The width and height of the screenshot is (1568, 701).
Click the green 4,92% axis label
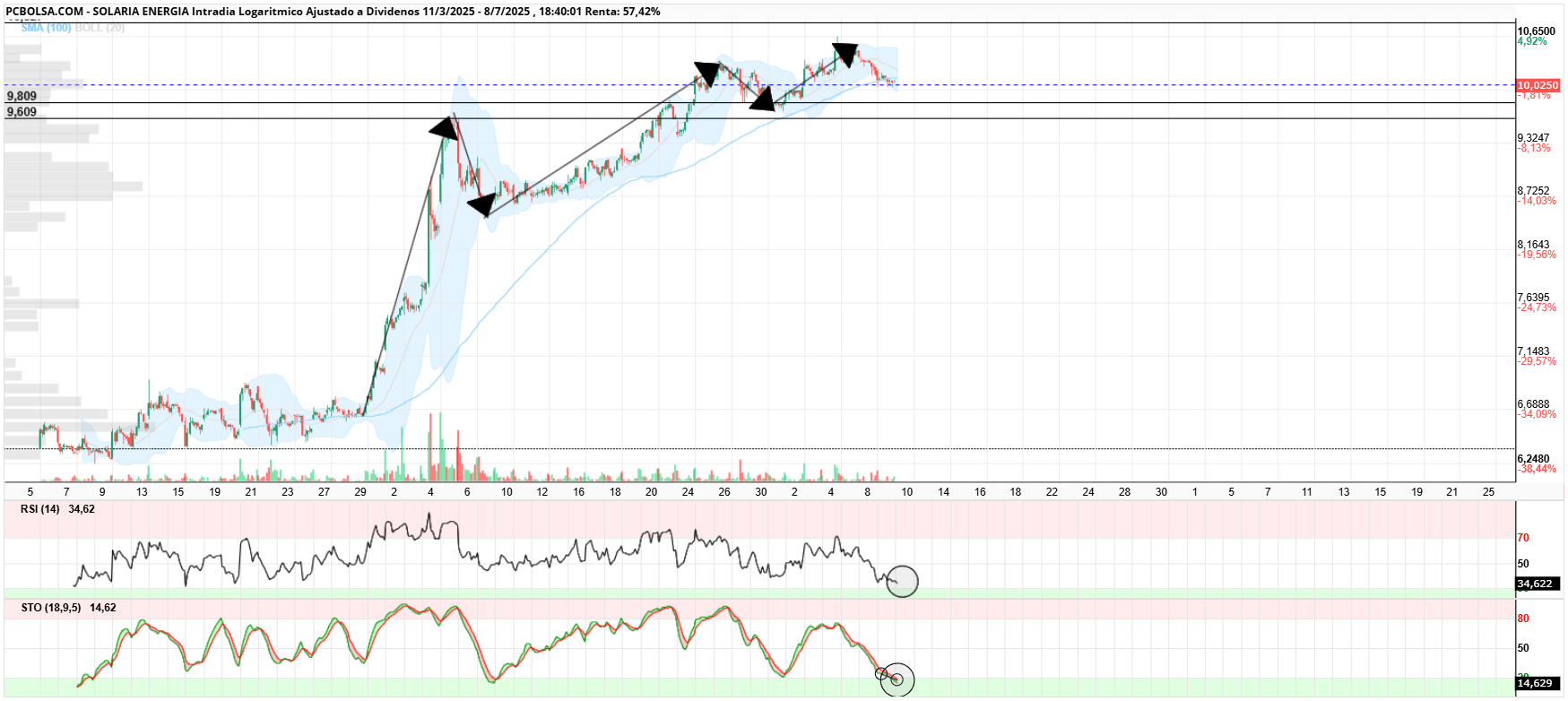[x=1531, y=41]
